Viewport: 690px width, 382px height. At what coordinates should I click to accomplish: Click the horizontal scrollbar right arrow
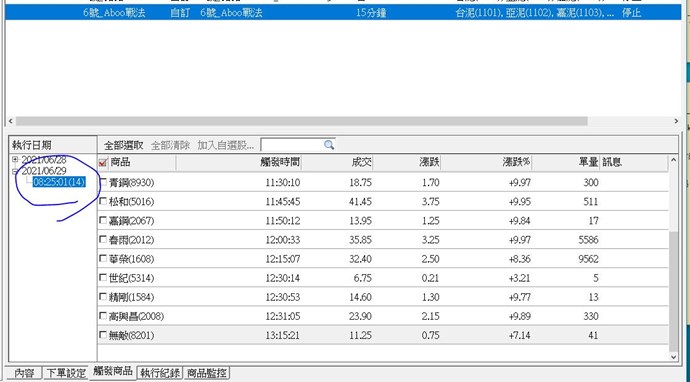click(676, 121)
